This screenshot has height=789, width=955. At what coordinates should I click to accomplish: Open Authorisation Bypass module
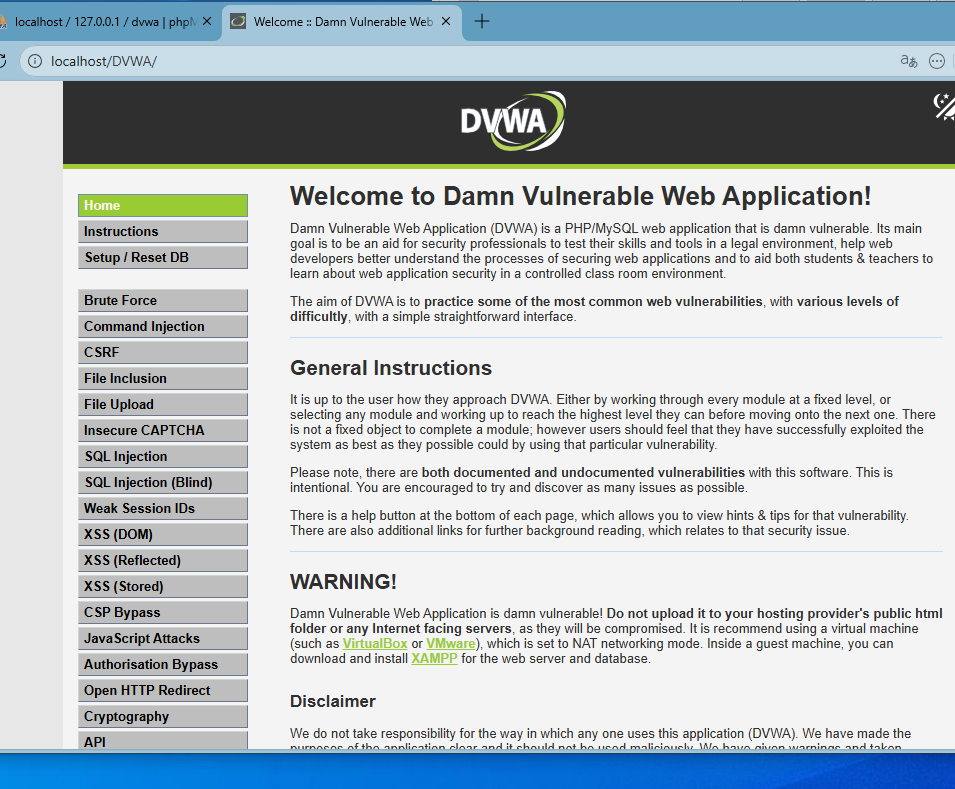[163, 664]
